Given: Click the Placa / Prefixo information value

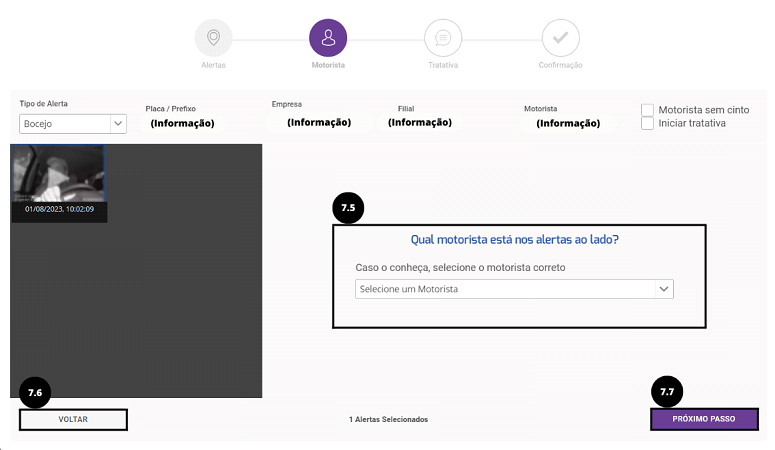Looking at the screenshot, I should [182, 123].
